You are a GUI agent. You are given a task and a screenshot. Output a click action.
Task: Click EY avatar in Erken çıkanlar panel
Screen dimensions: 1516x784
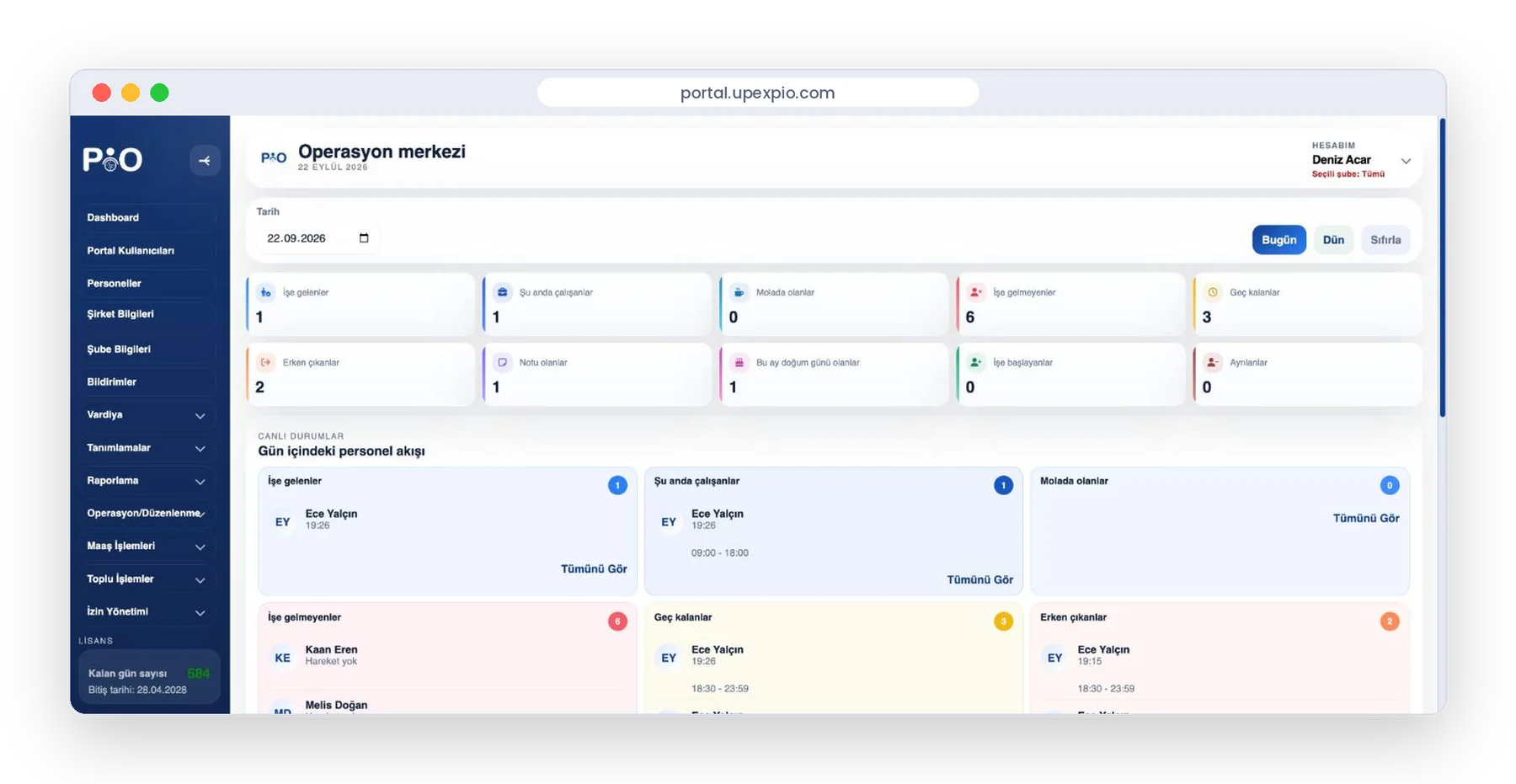pos(1055,658)
